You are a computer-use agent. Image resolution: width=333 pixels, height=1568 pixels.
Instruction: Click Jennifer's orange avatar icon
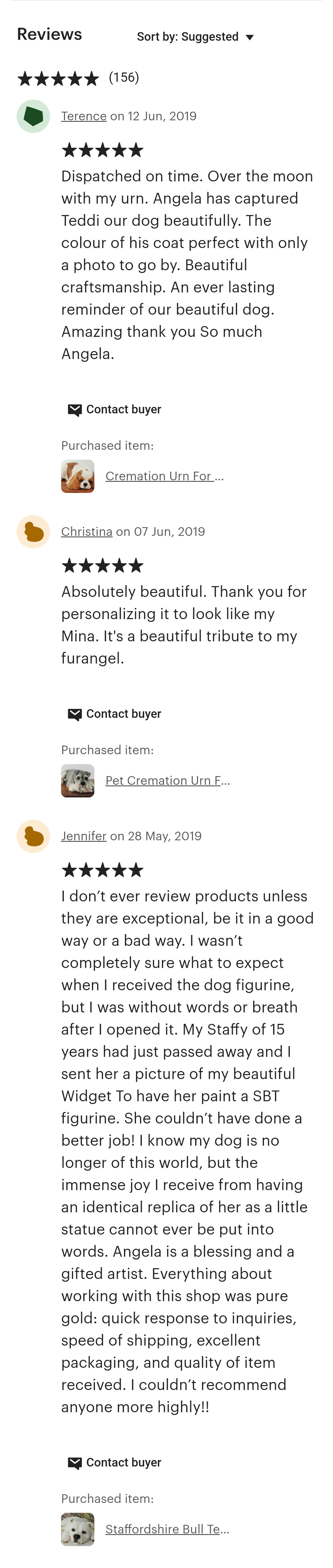click(x=33, y=836)
